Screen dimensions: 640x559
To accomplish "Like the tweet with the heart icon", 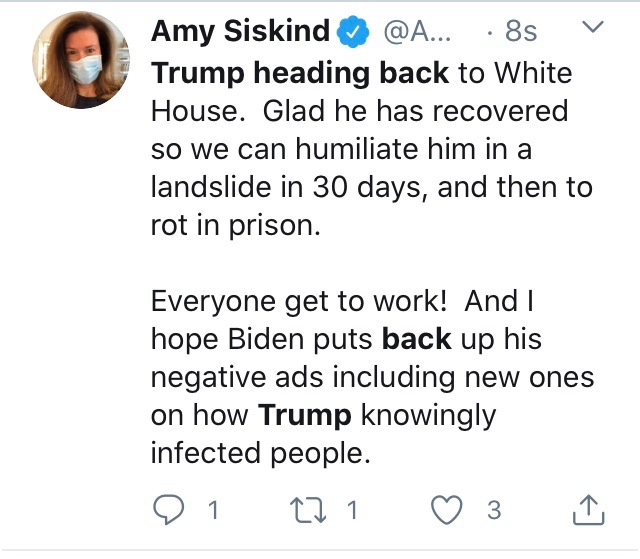I will tap(447, 510).
